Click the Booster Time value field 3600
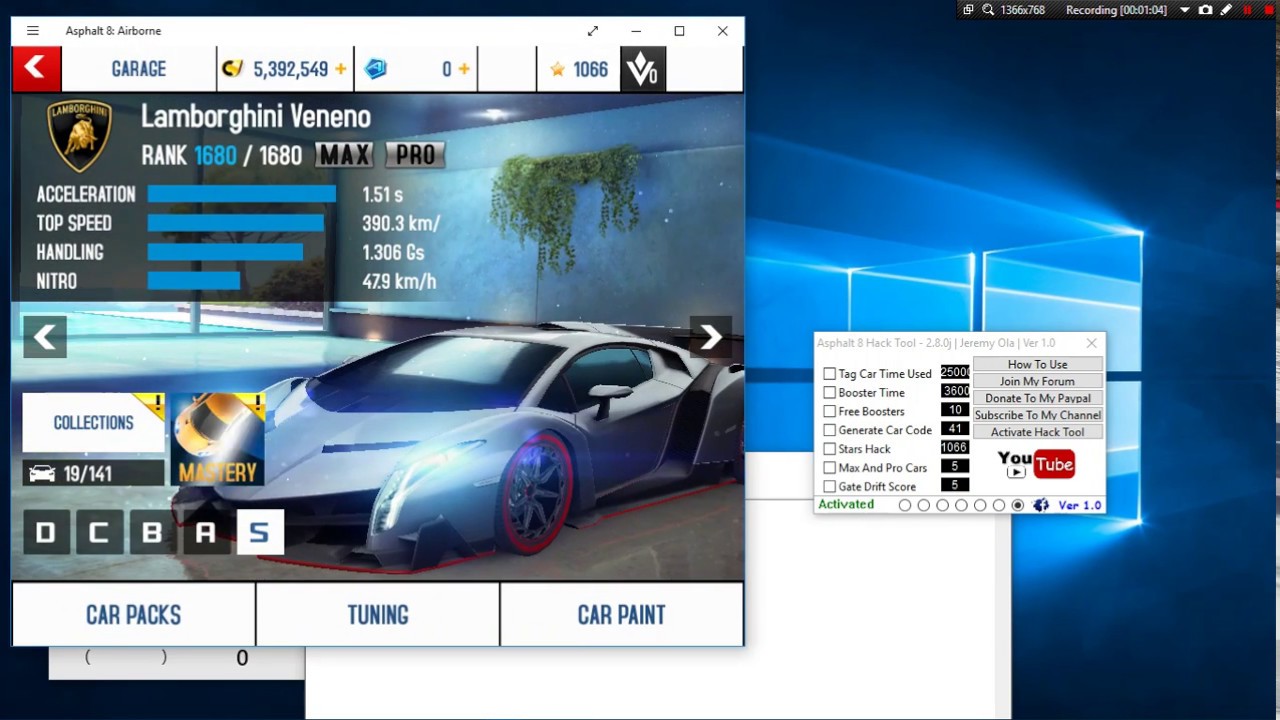This screenshot has width=1280, height=720. [x=955, y=391]
